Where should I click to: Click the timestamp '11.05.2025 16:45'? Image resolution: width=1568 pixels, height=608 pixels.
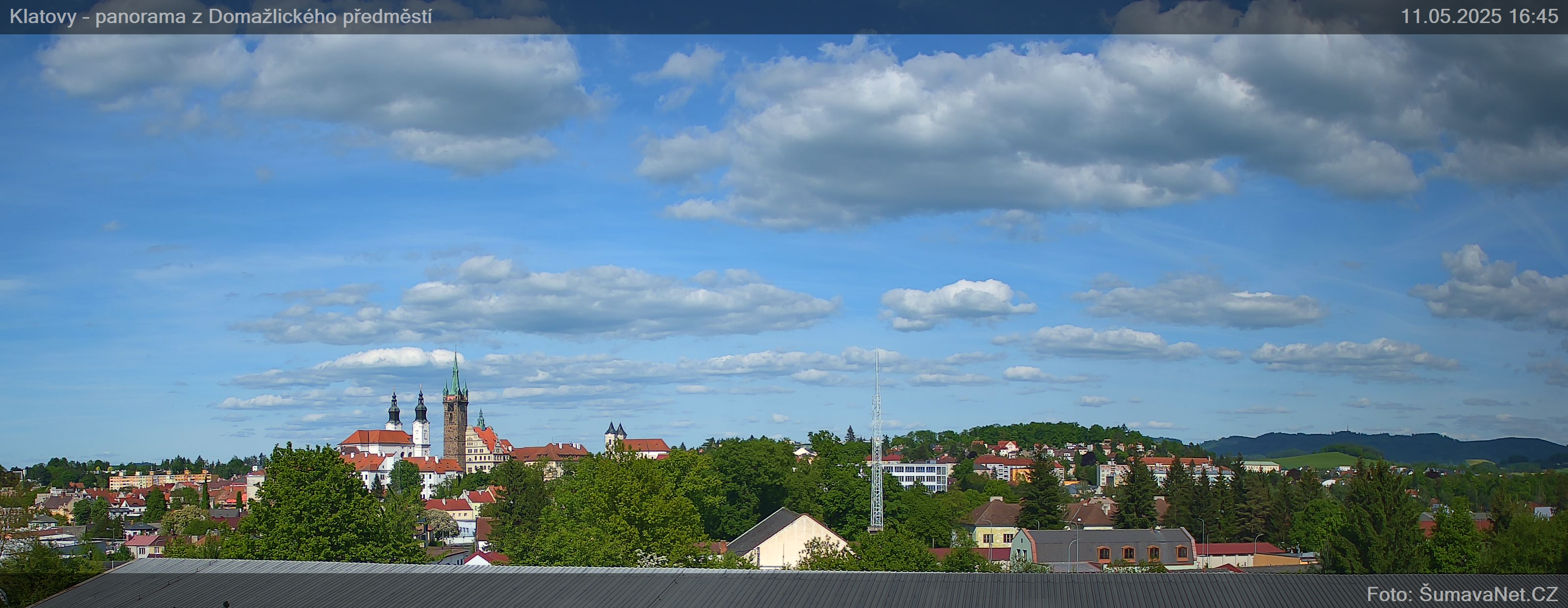click(1479, 17)
